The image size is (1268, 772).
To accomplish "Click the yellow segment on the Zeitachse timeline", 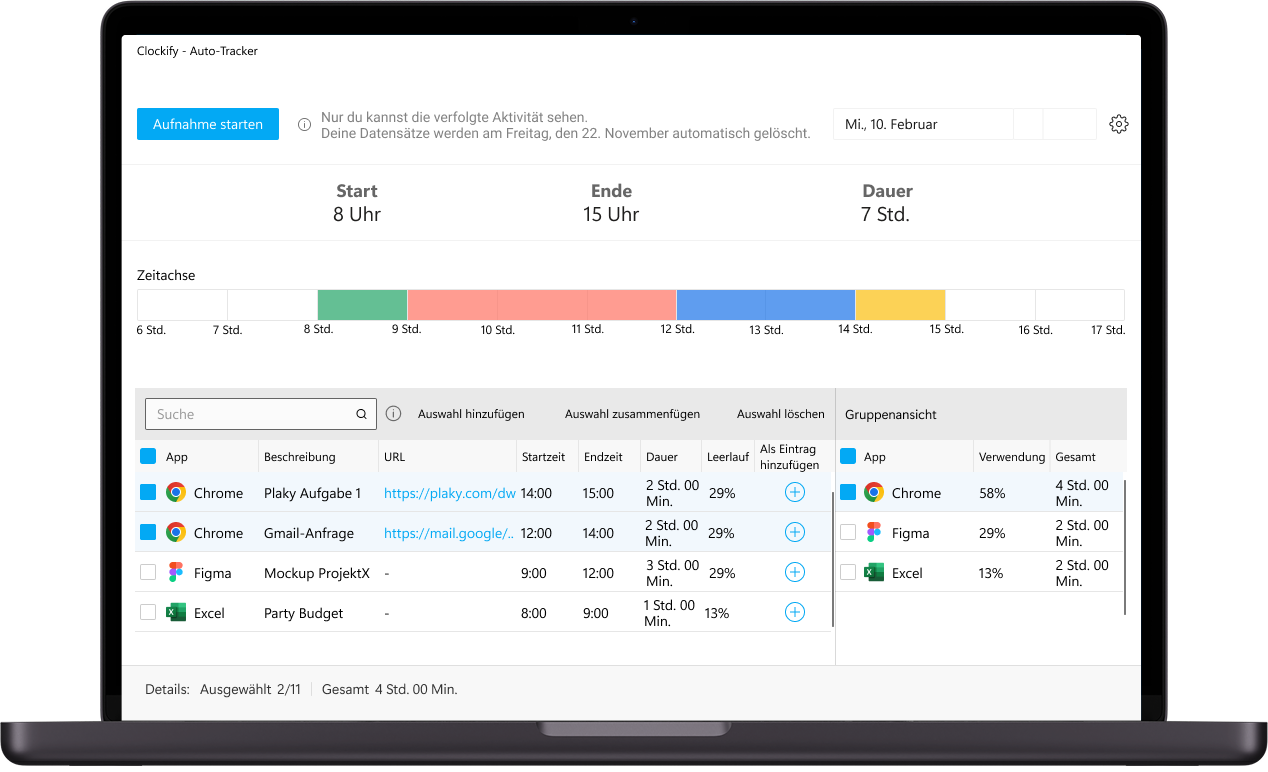I will click(x=899, y=304).
